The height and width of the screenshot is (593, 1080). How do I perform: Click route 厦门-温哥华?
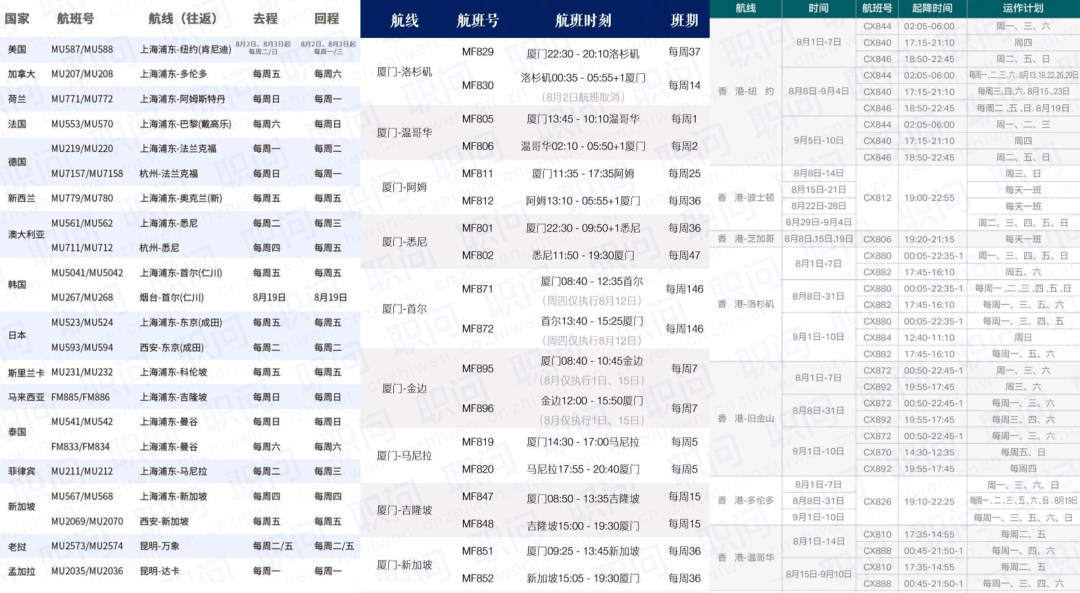(404, 132)
